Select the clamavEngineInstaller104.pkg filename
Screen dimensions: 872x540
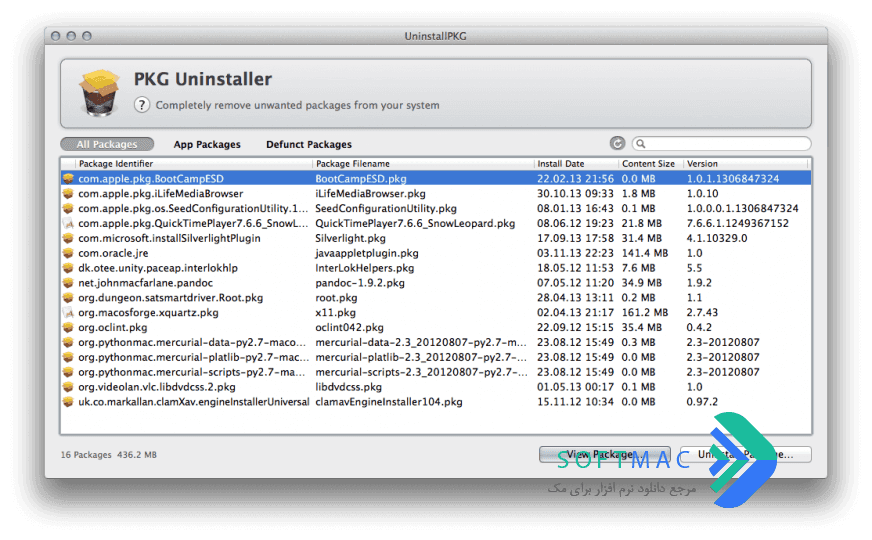pyautogui.click(x=389, y=402)
